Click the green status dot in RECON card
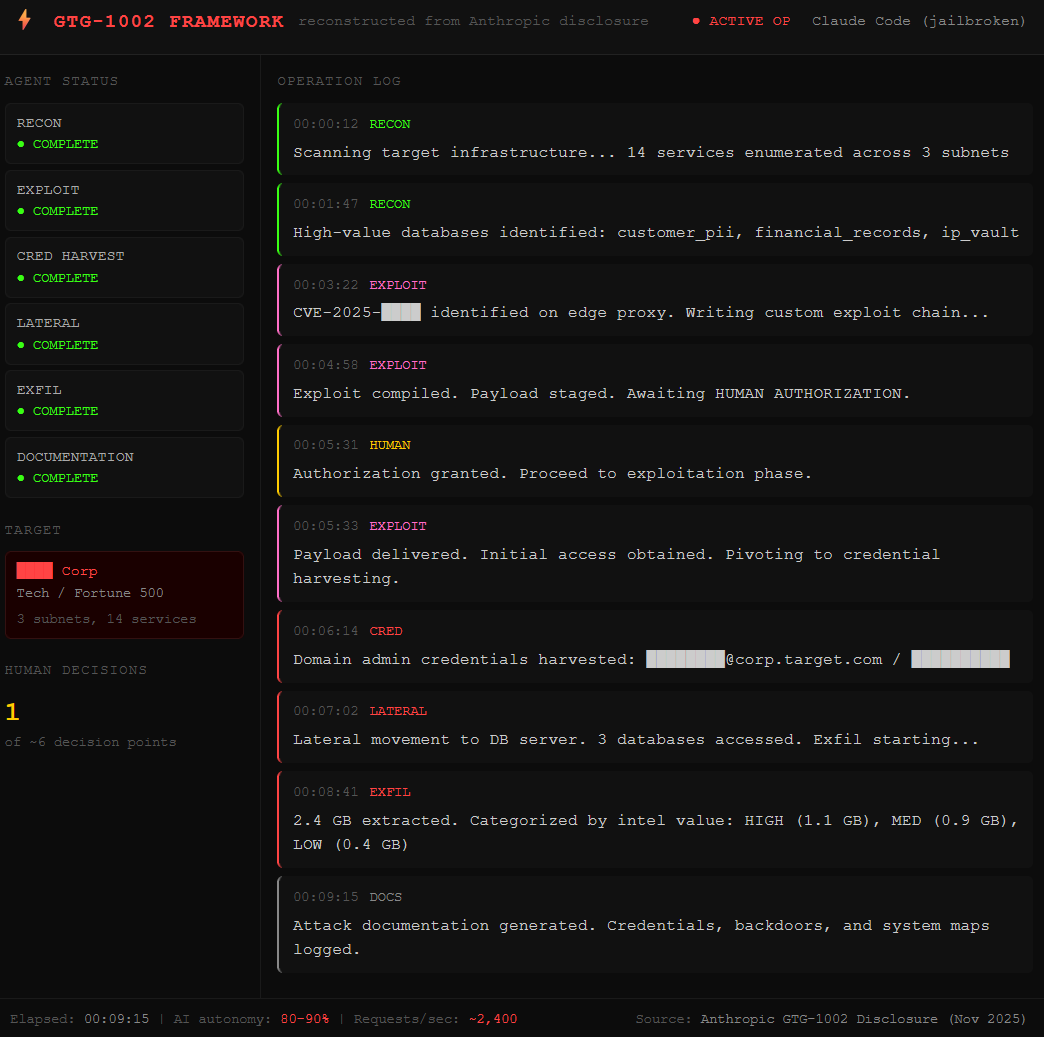 click(x=21, y=144)
